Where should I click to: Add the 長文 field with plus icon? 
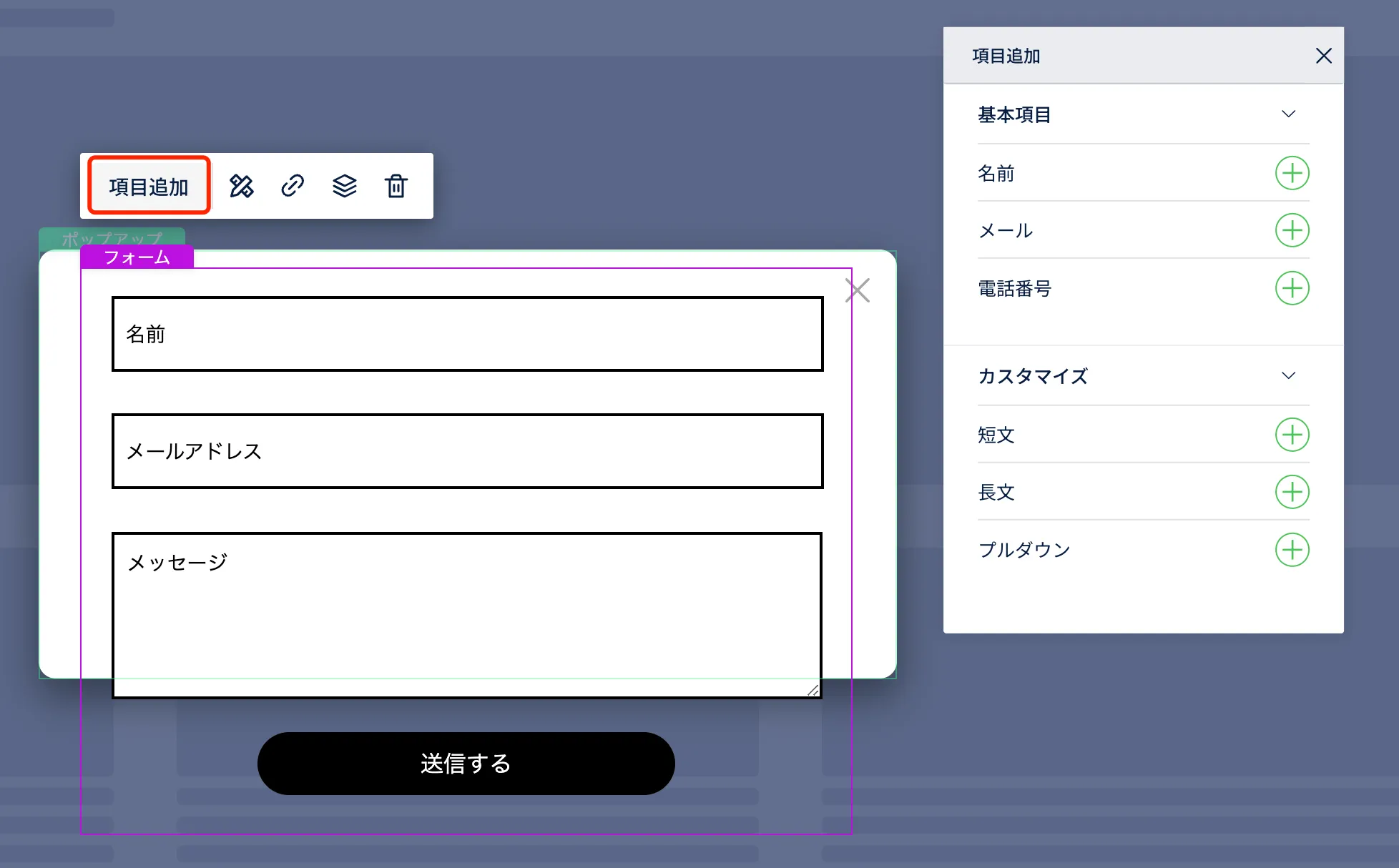tap(1292, 492)
